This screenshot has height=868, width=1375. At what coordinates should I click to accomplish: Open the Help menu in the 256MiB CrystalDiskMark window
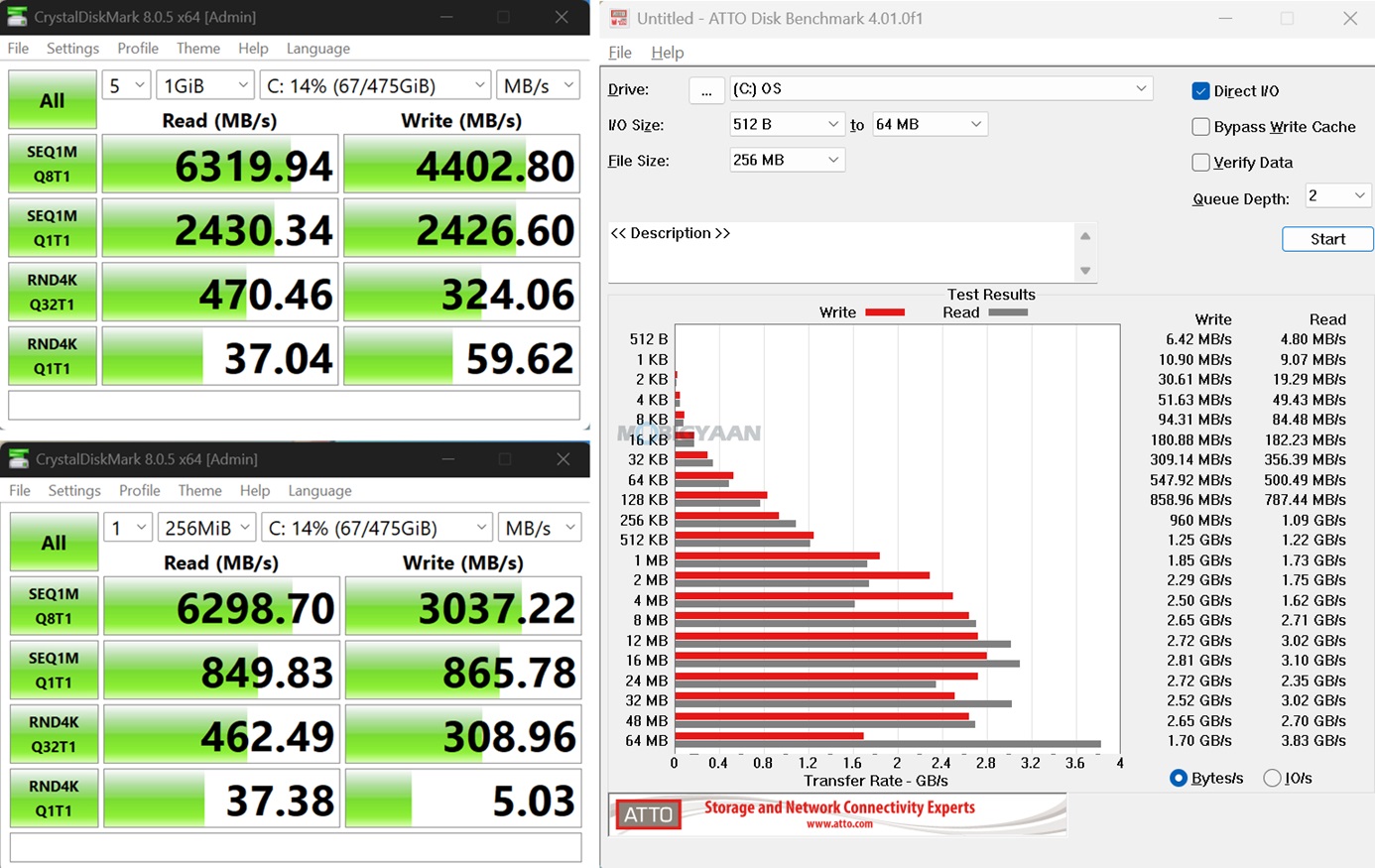(255, 491)
